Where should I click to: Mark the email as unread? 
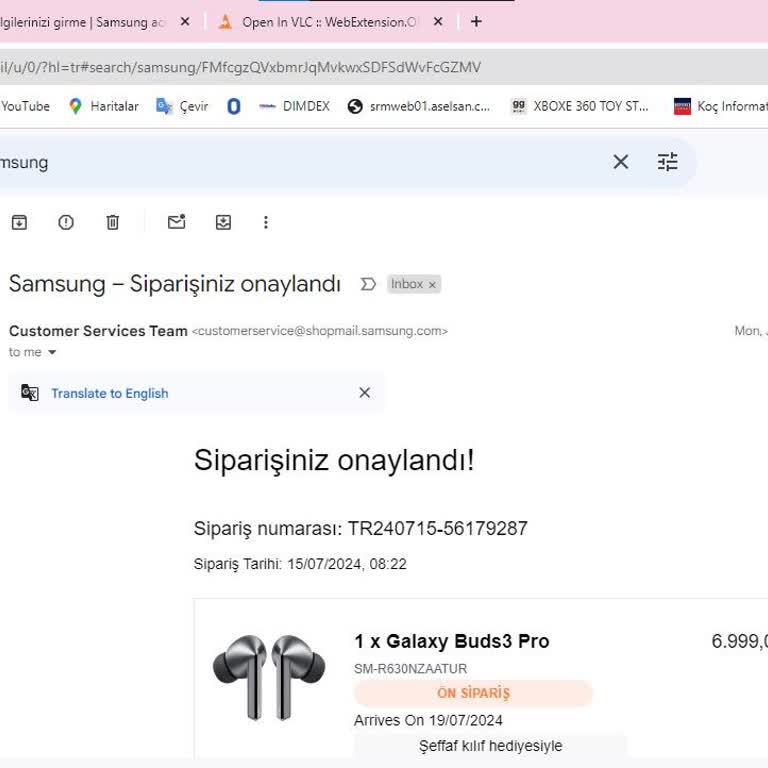pos(176,222)
